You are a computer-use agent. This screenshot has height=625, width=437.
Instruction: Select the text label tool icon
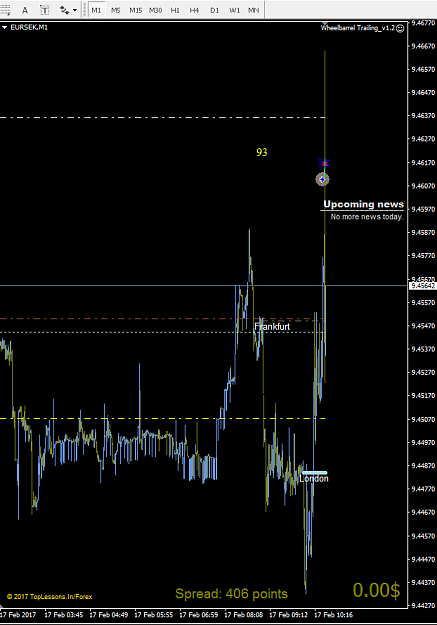[x=45, y=10]
